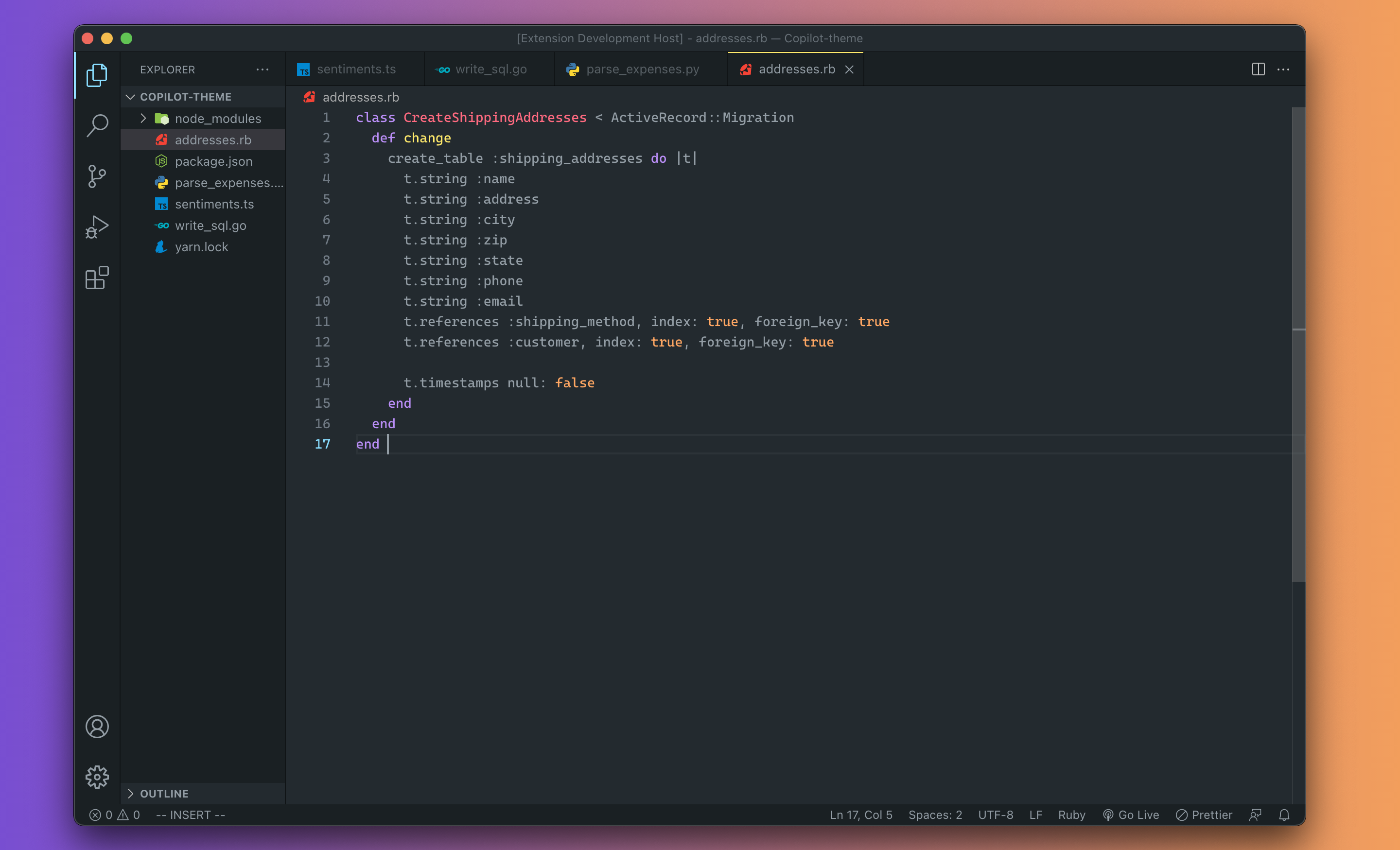
Task: Toggle the Explorer view icon
Action: pos(97,75)
